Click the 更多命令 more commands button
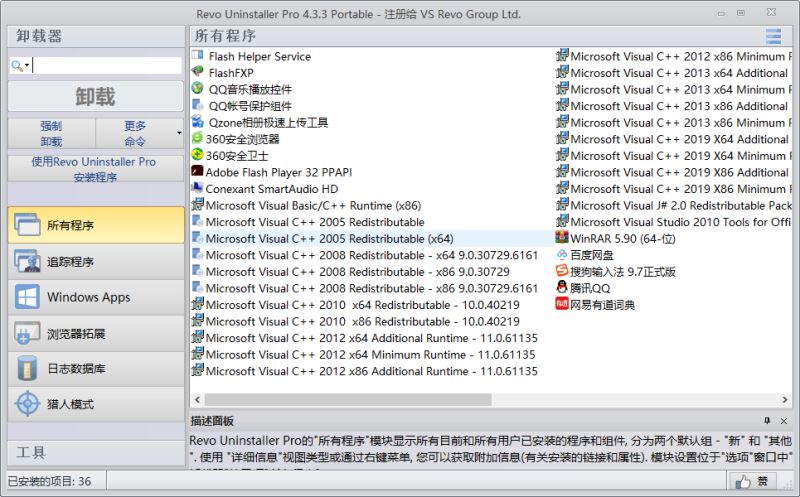The height and width of the screenshot is (497, 800). [135, 133]
